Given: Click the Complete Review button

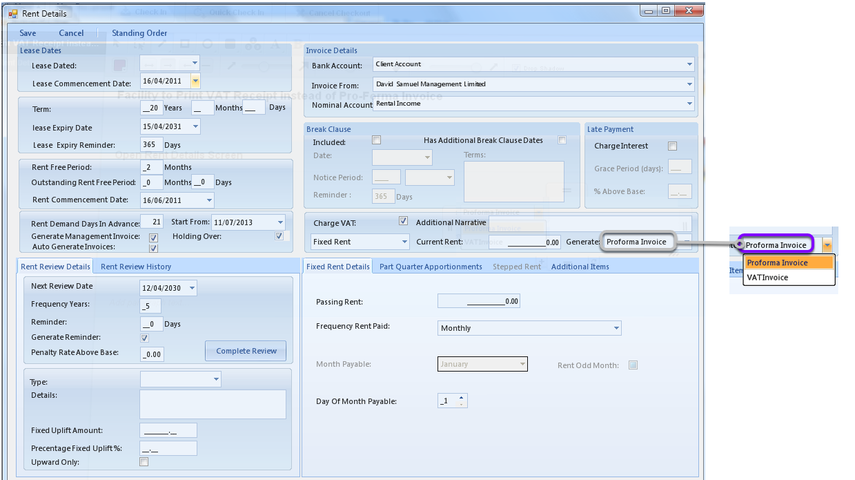Looking at the screenshot, I should coord(246,351).
